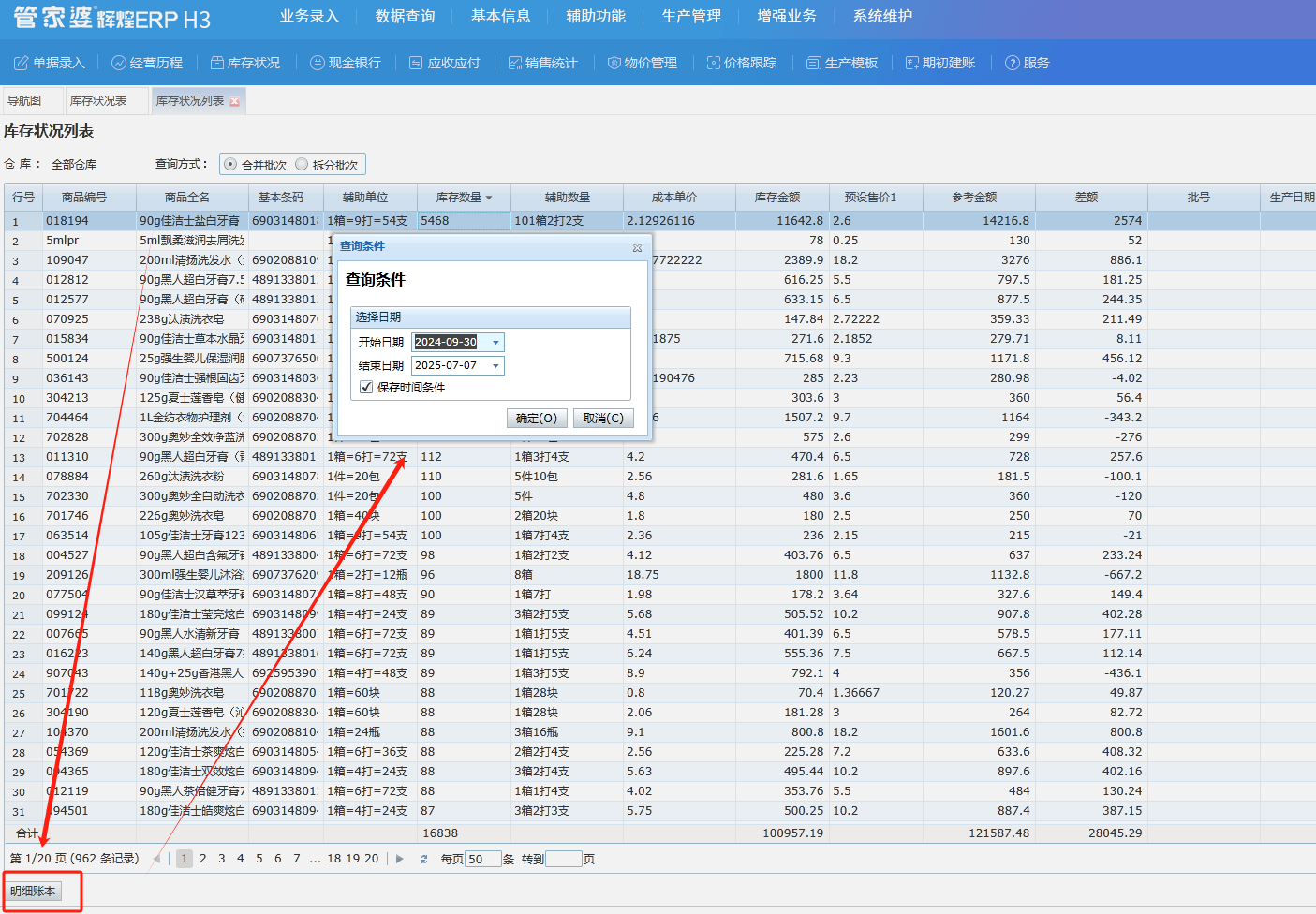Open 数据查询 menu
1316x914 pixels.
tap(405, 16)
